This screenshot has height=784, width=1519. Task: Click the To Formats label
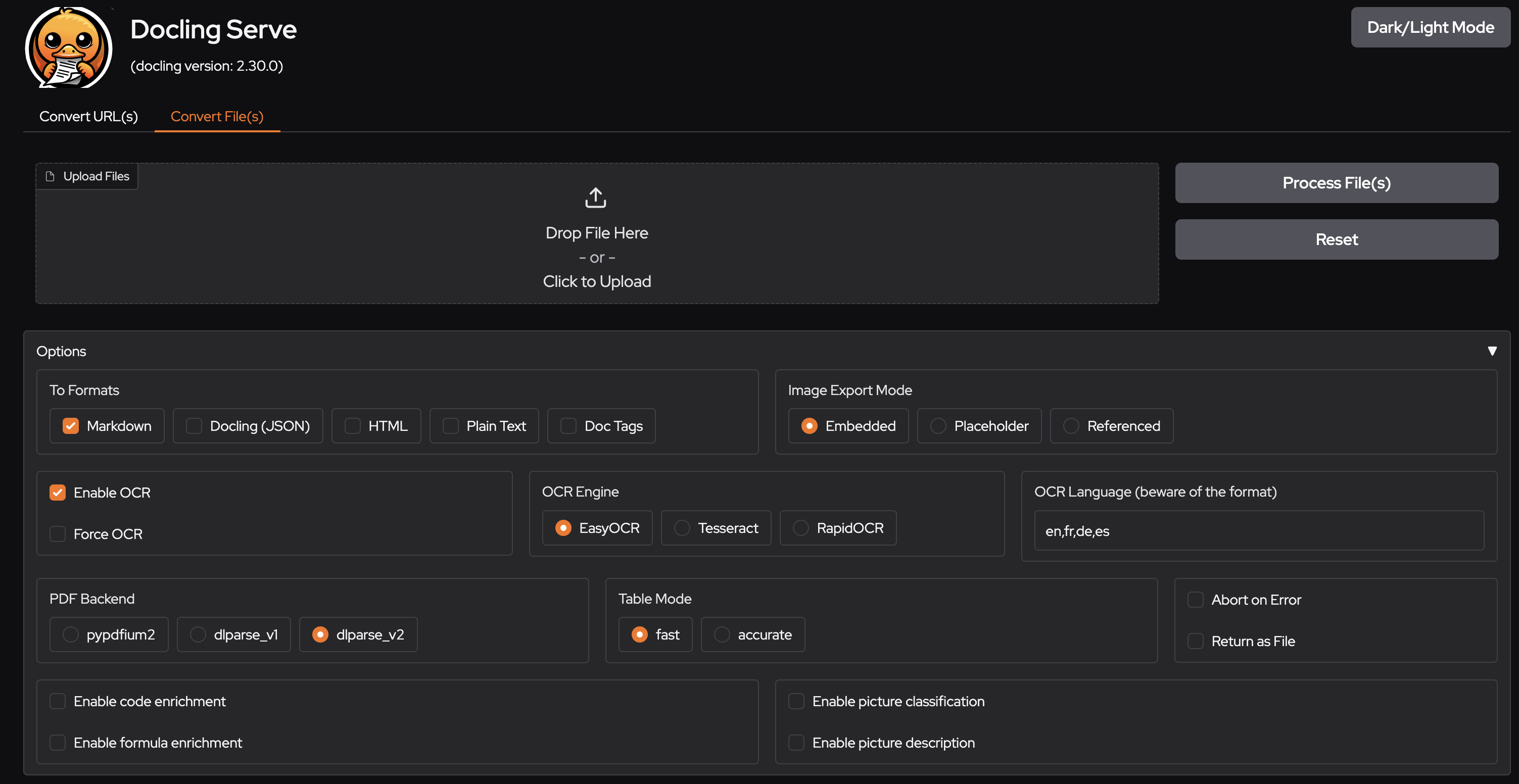(x=84, y=390)
